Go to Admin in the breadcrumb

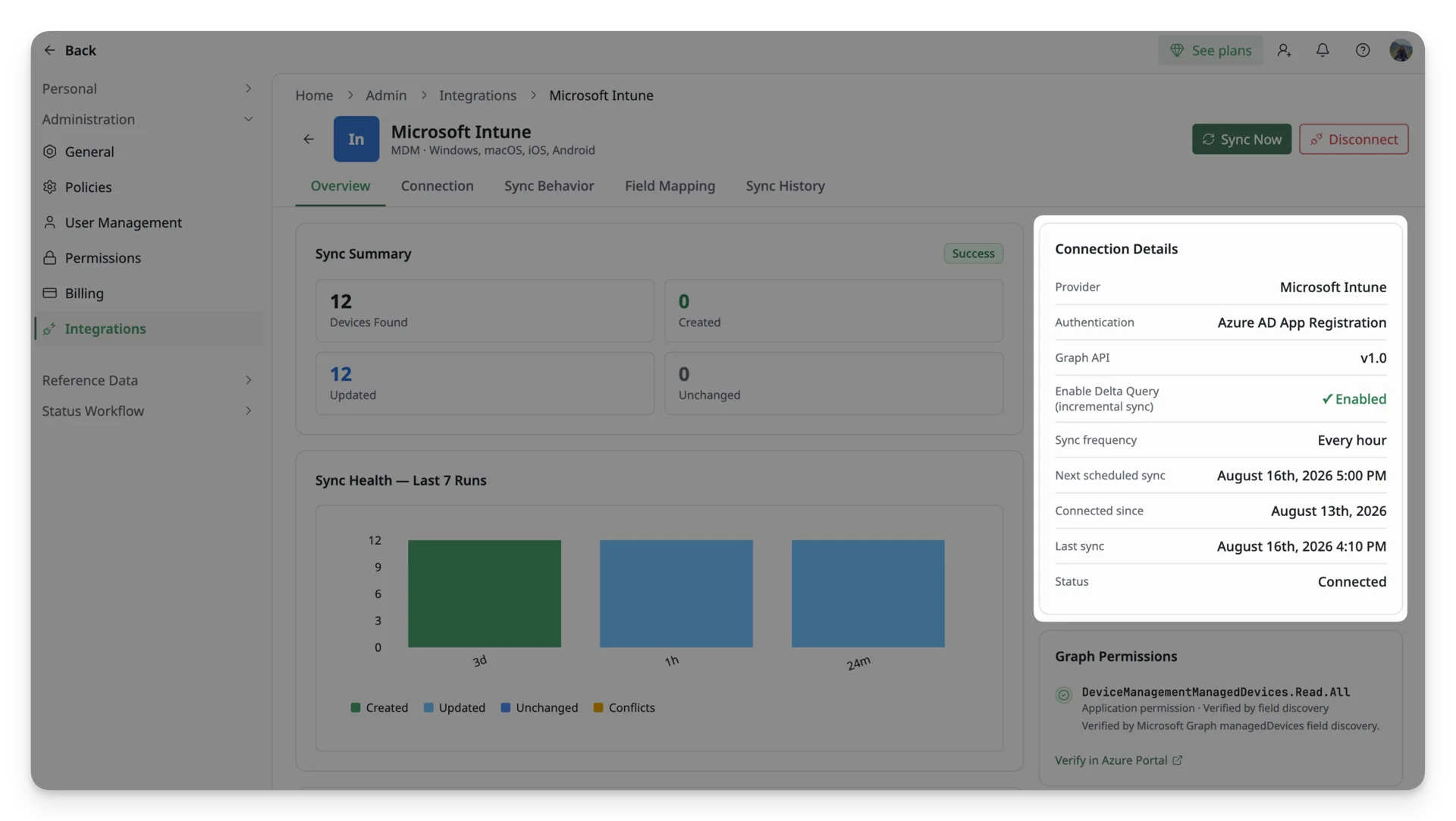click(x=386, y=96)
